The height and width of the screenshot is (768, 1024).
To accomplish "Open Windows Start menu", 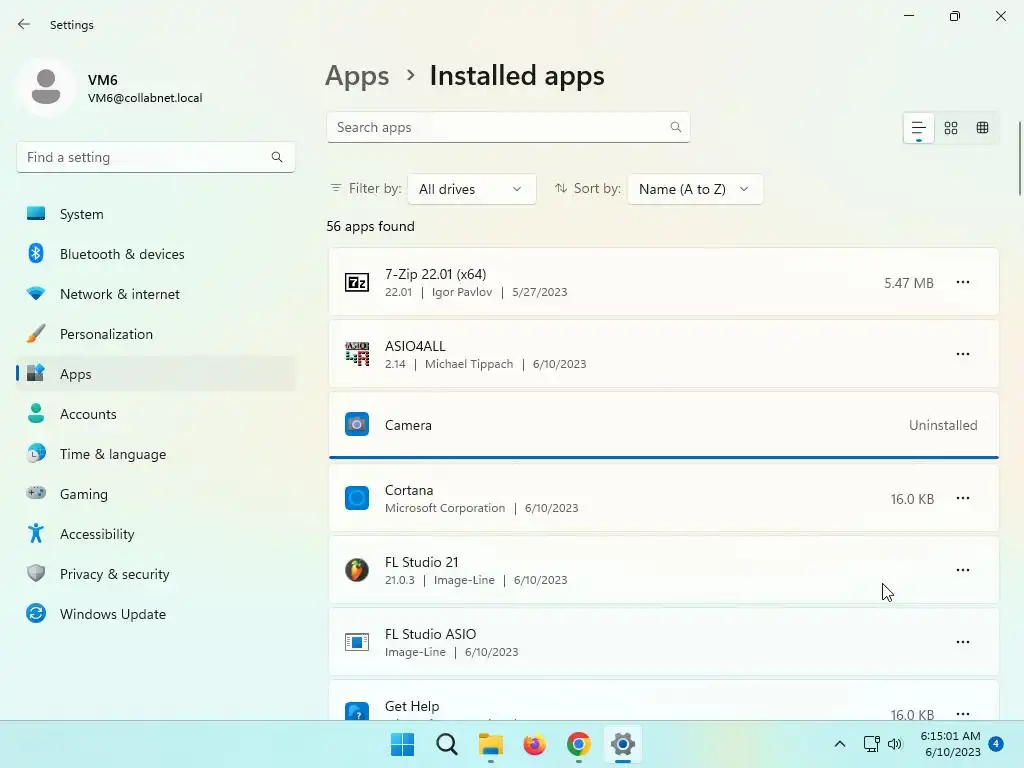I will 402,744.
